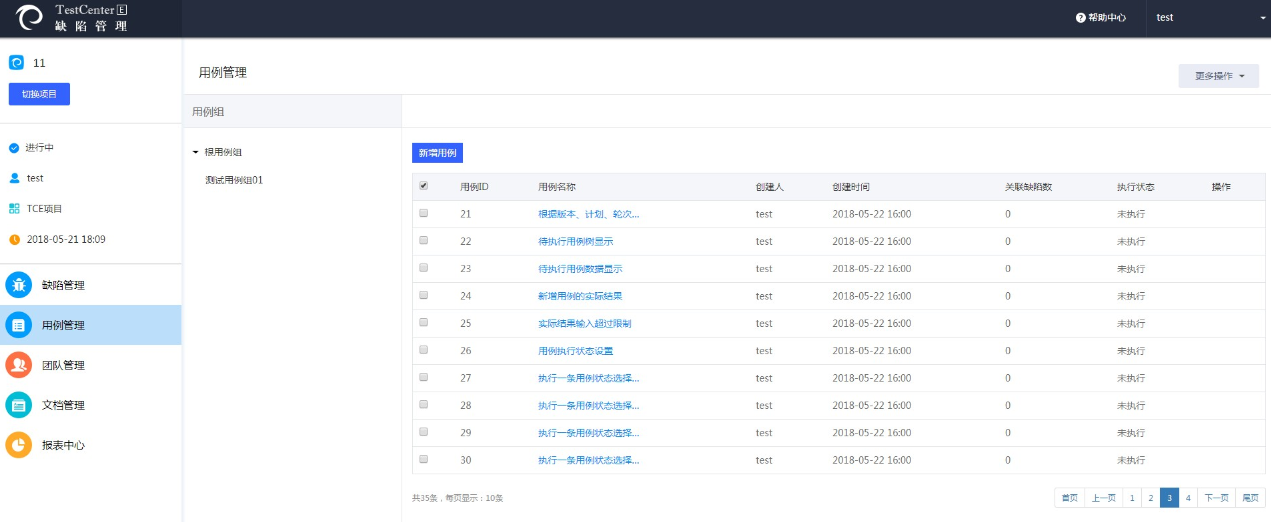Check the box for case ID 28
Screen dimensions: 1271x522
click(x=423, y=405)
